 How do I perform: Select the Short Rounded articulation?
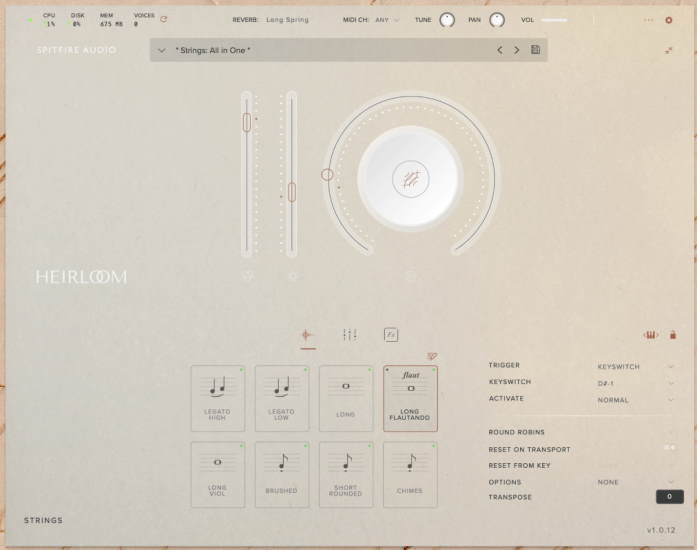(x=346, y=474)
